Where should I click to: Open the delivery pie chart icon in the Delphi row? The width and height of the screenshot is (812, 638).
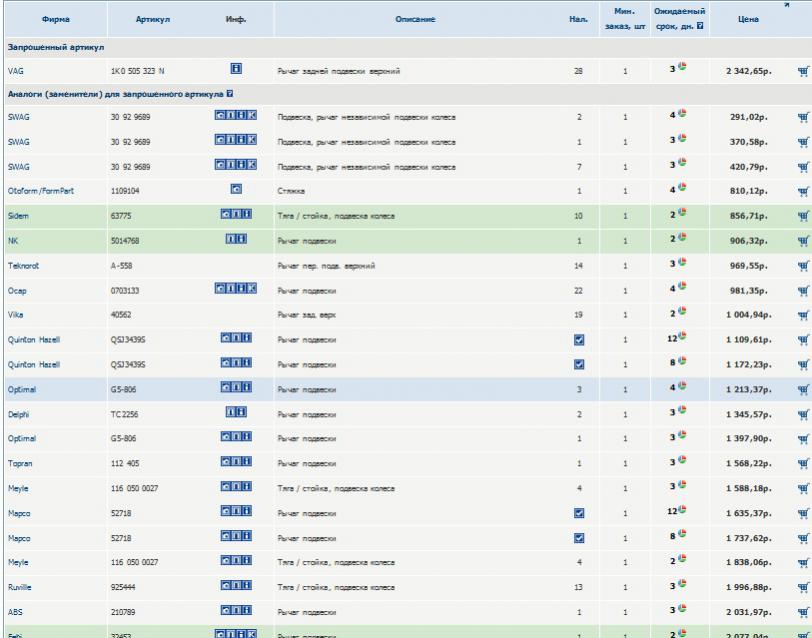pyautogui.click(x=682, y=410)
